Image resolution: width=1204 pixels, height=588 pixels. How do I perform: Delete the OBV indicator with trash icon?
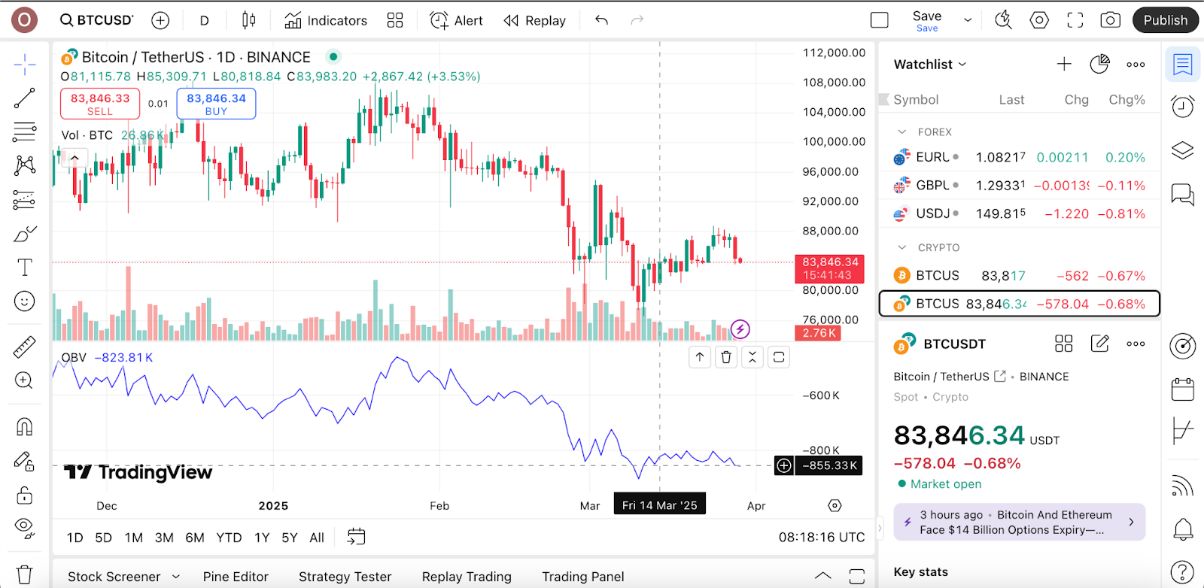pyautogui.click(x=726, y=357)
